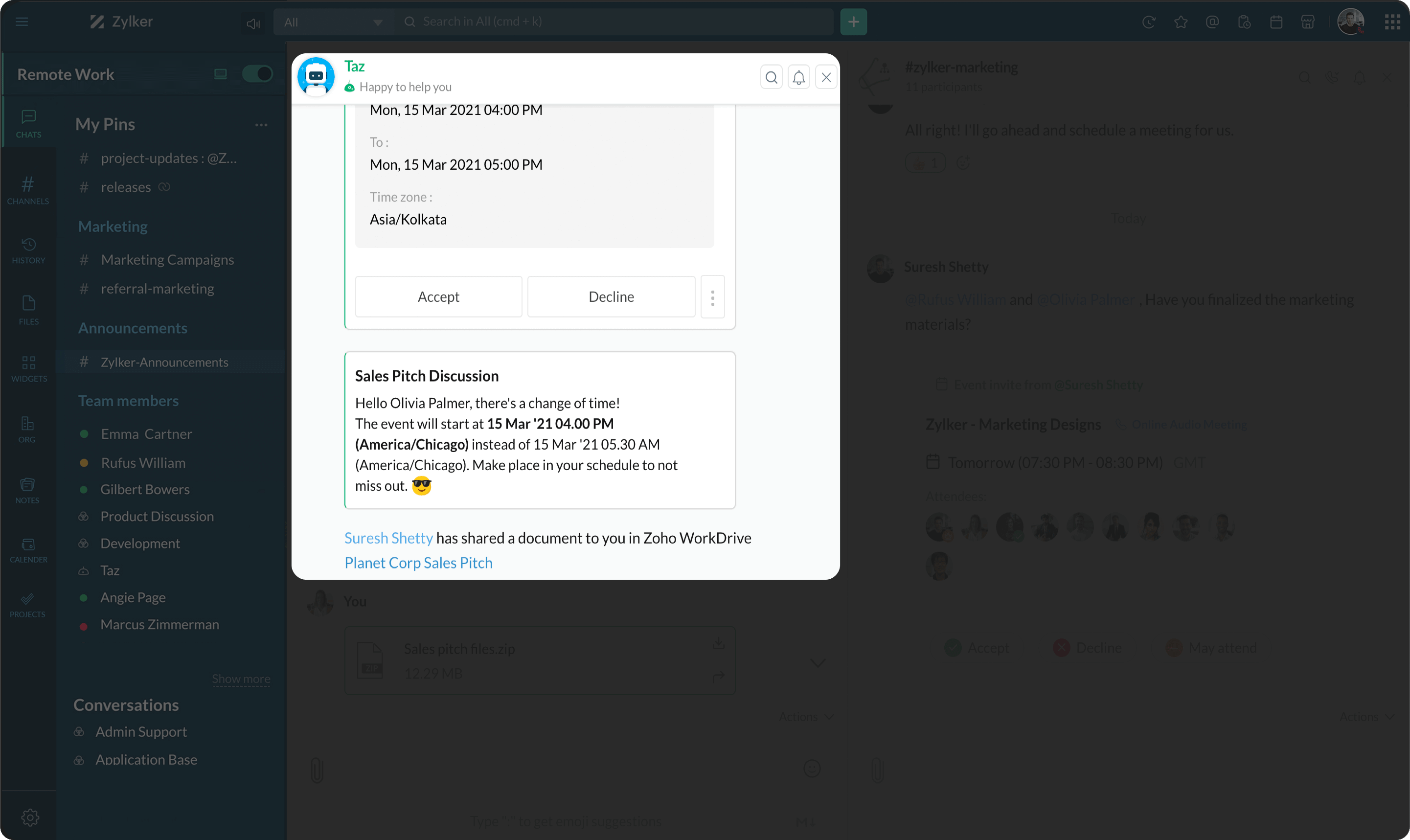1410x840 pixels.
Task: Toggle Remote Work status switch
Action: pyautogui.click(x=257, y=73)
